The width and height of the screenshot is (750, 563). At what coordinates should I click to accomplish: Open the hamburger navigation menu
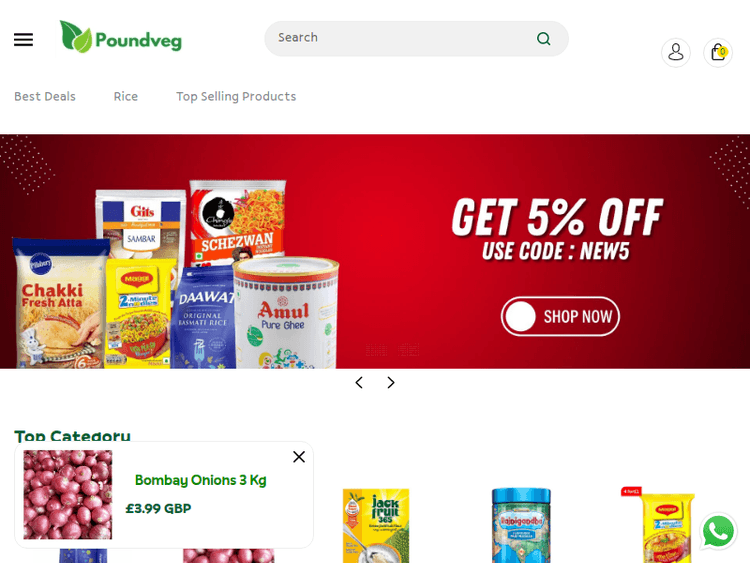pyautogui.click(x=23, y=39)
